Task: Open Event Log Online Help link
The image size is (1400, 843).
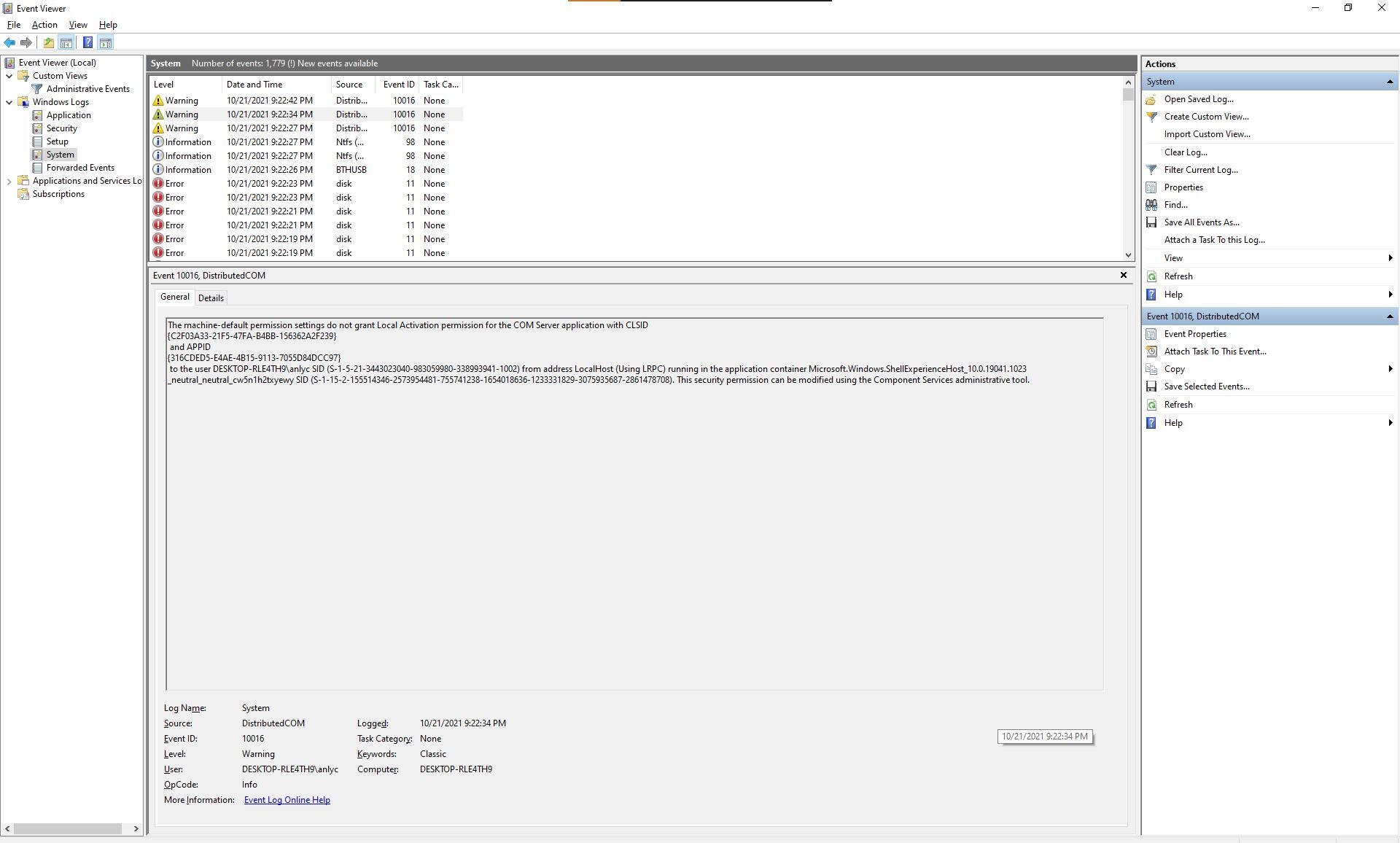Action: [287, 800]
